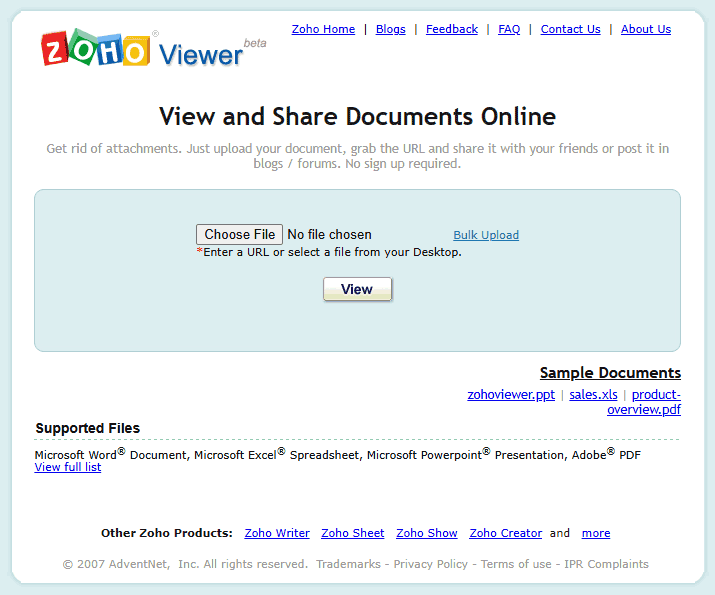Click the View button
The width and height of the screenshot is (715, 595).
click(x=358, y=289)
